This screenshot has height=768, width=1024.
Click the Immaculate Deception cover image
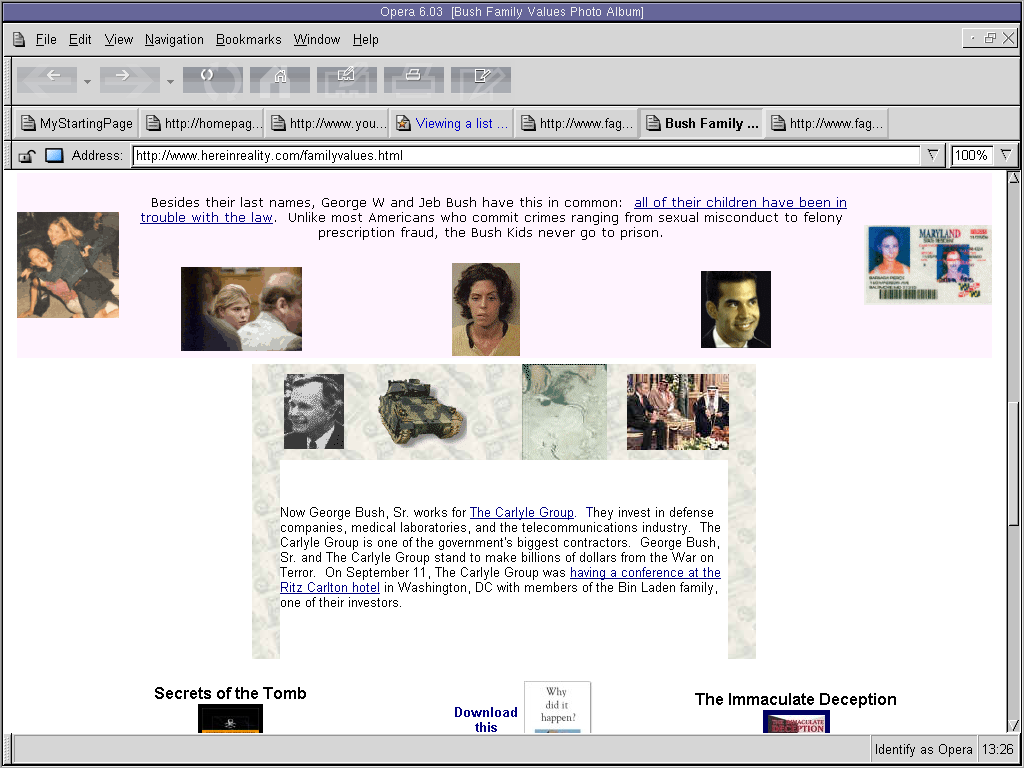tap(796, 722)
